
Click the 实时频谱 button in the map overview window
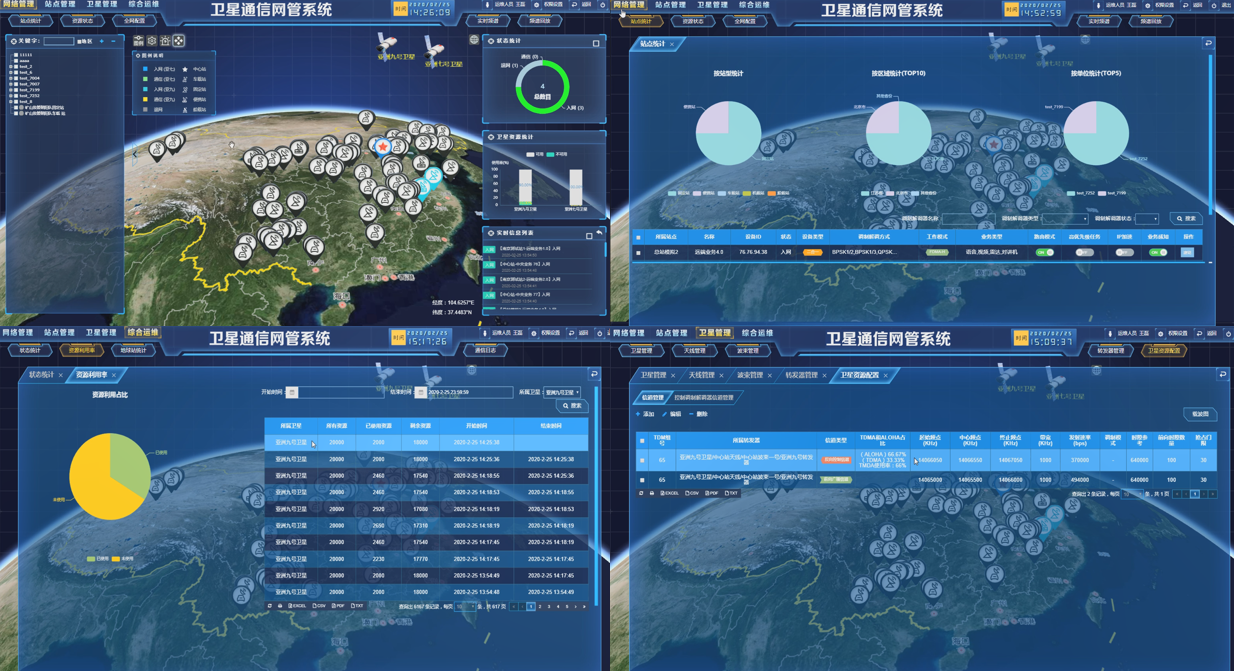488,20
